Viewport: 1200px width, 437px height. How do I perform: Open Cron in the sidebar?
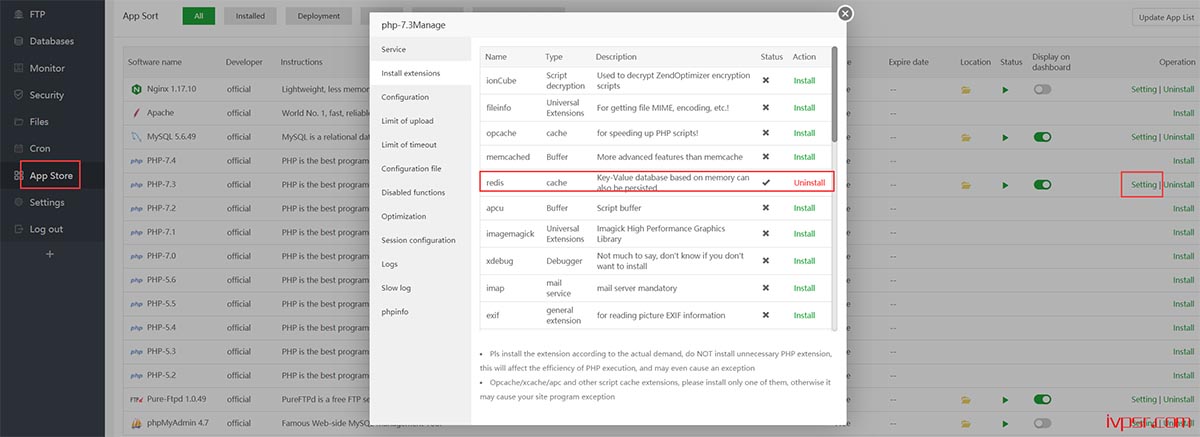(x=39, y=148)
